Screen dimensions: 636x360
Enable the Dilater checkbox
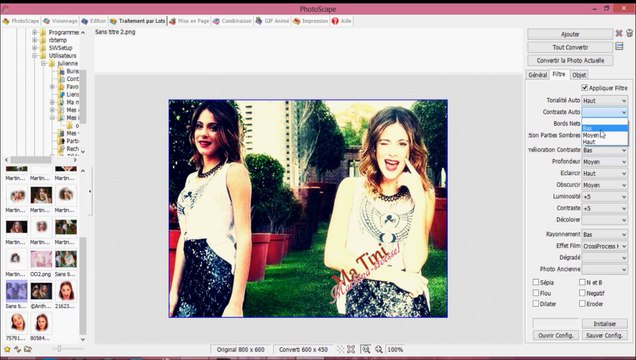point(535,303)
